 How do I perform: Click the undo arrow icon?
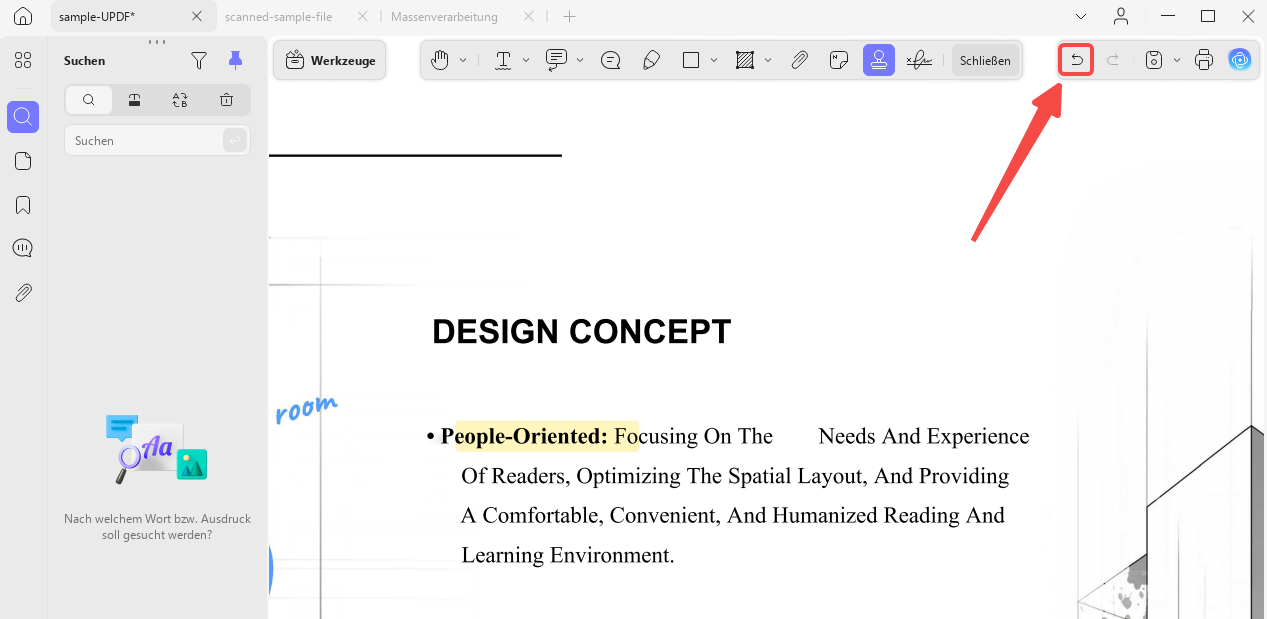[x=1076, y=60]
